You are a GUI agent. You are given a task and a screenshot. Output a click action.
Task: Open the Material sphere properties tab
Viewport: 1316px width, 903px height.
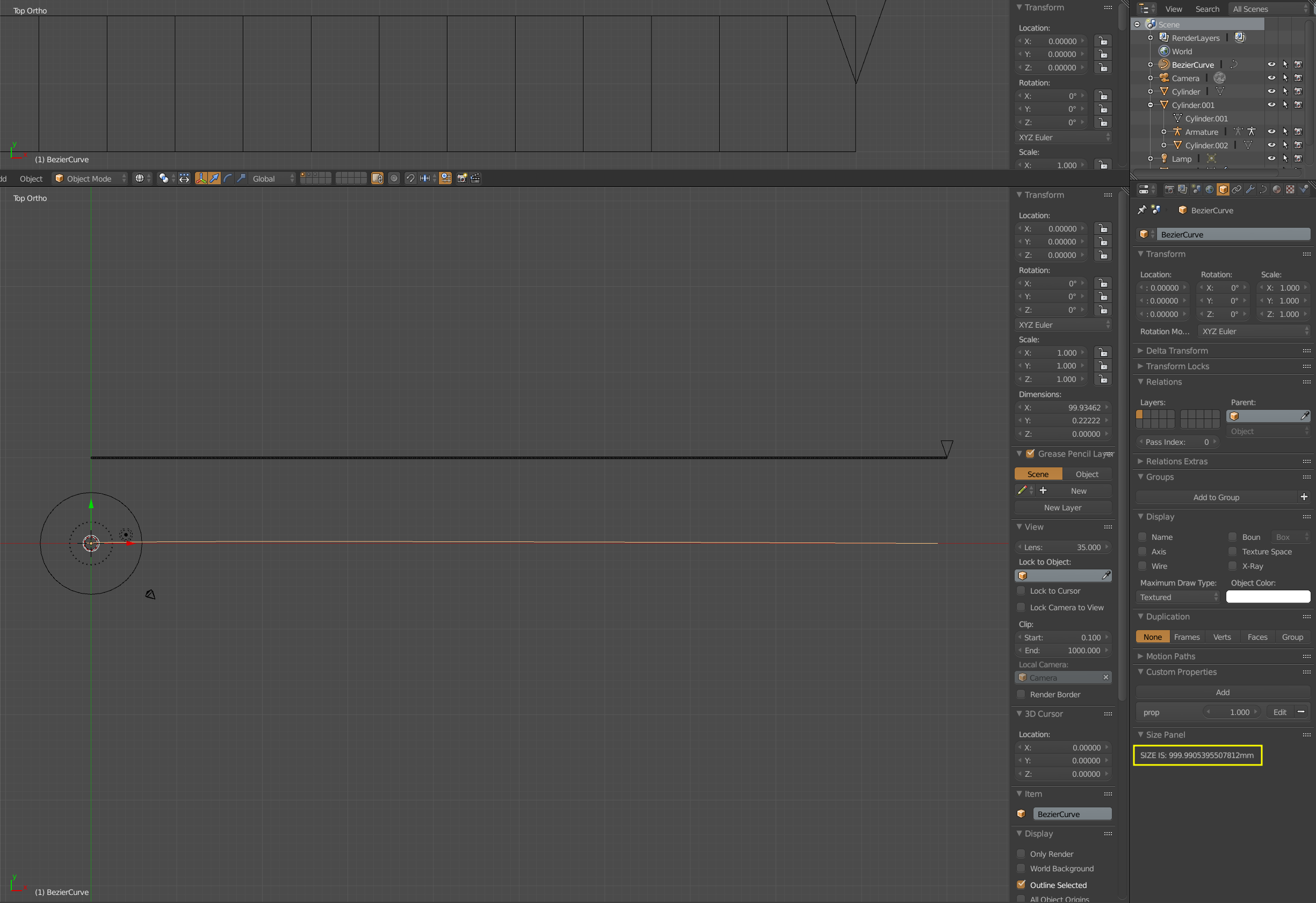1276,190
